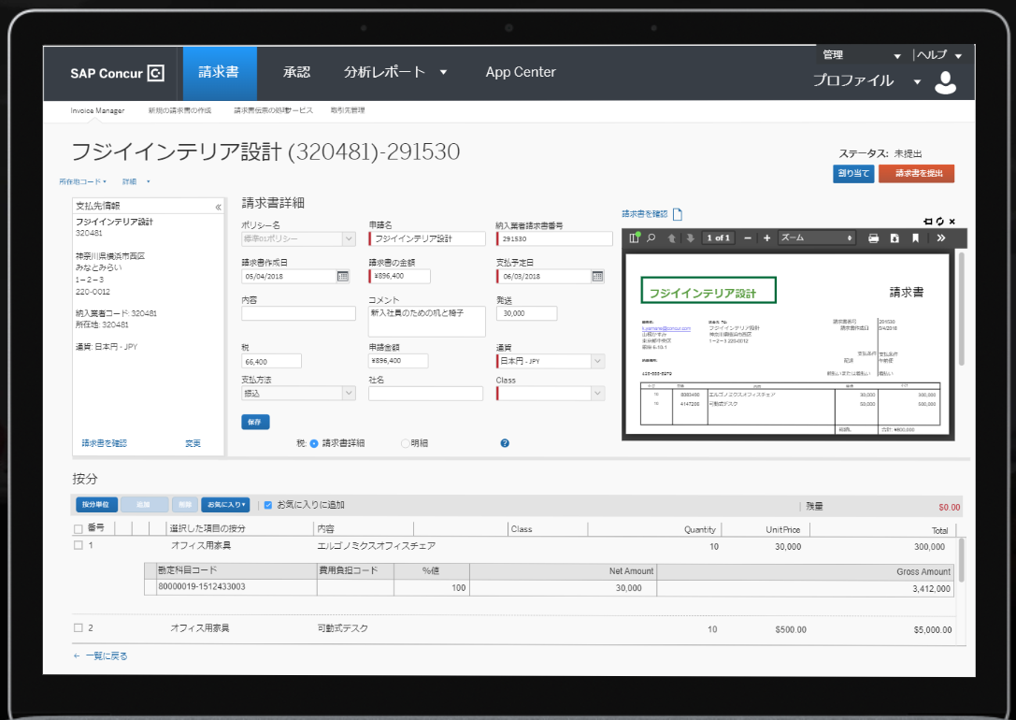Toggle the PDF viewer sidebar panel
Screen dimensions: 1016x720
pyautogui.click(x=634, y=238)
